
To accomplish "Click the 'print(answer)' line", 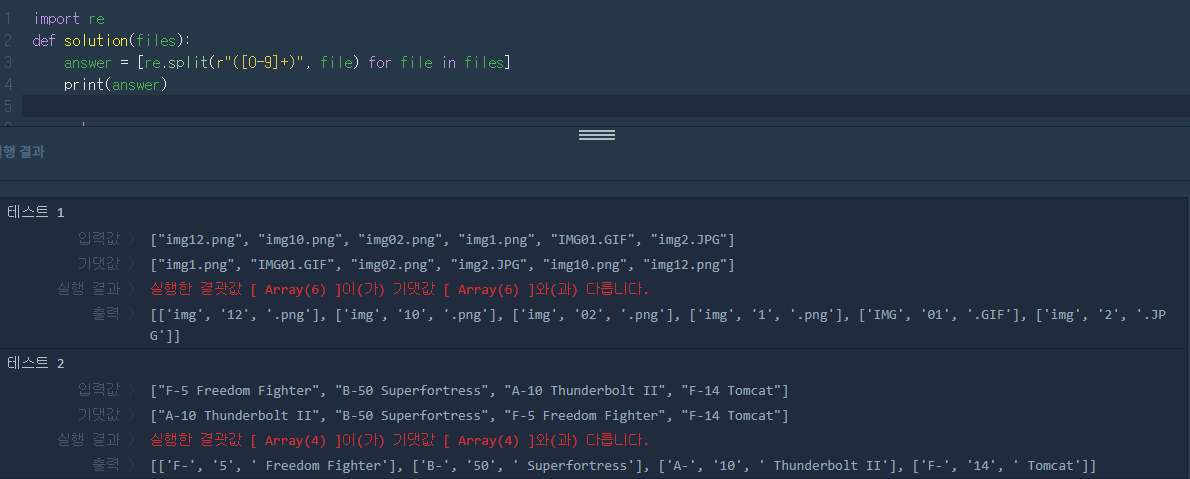I will (x=115, y=84).
